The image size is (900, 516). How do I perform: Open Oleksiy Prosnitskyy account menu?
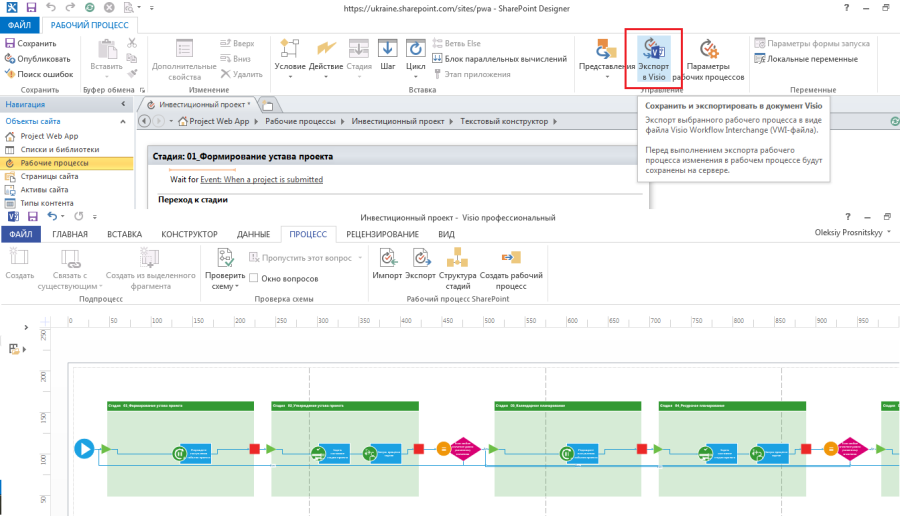coord(852,232)
